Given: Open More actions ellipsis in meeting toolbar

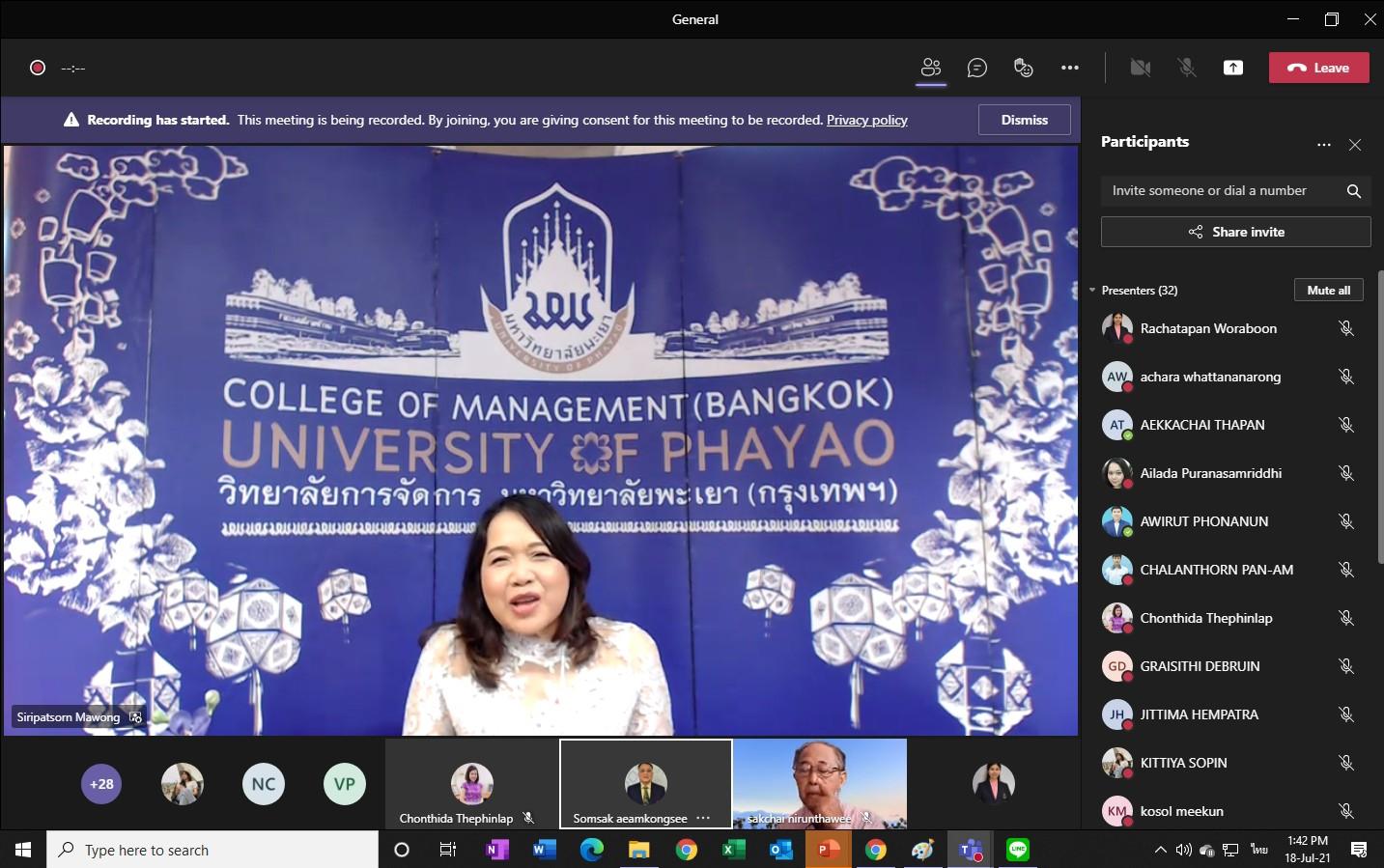Looking at the screenshot, I should (1070, 68).
